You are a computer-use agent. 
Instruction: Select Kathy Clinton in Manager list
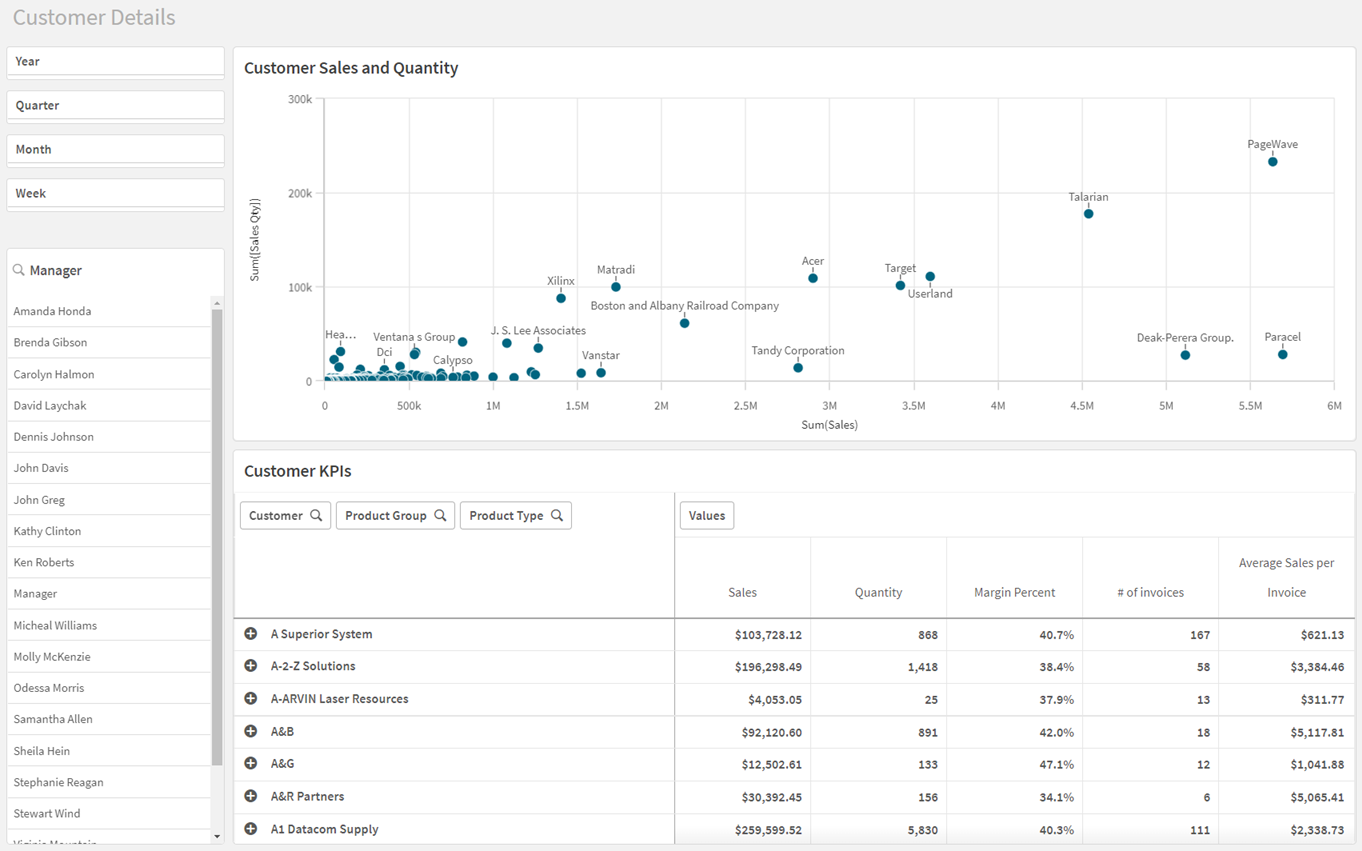click(x=47, y=531)
